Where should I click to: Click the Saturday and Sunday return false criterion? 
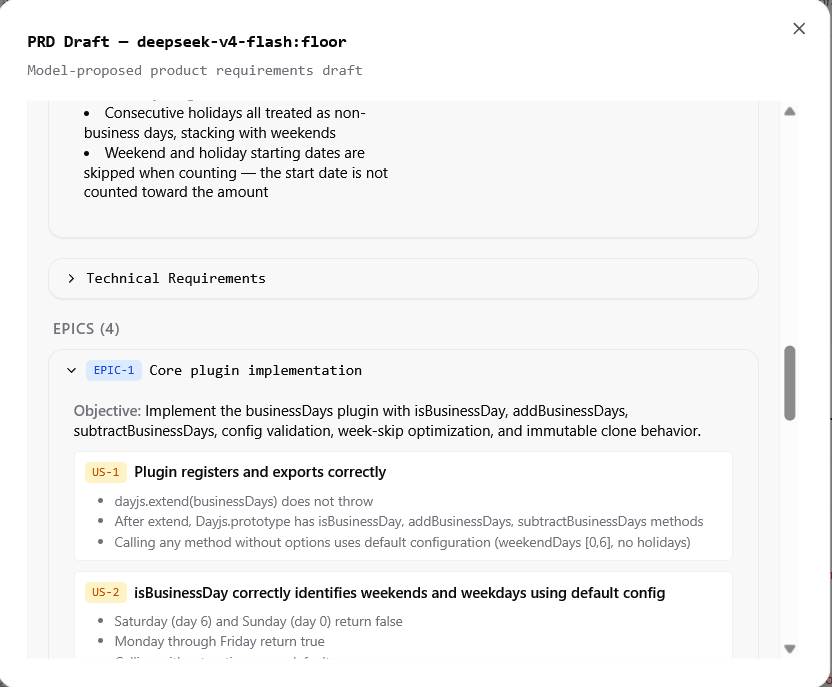click(258, 621)
